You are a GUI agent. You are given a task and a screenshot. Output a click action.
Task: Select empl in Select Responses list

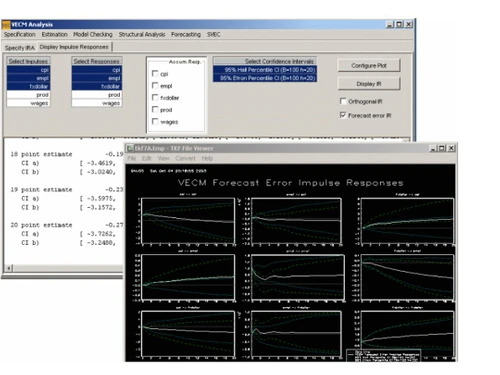97,78
